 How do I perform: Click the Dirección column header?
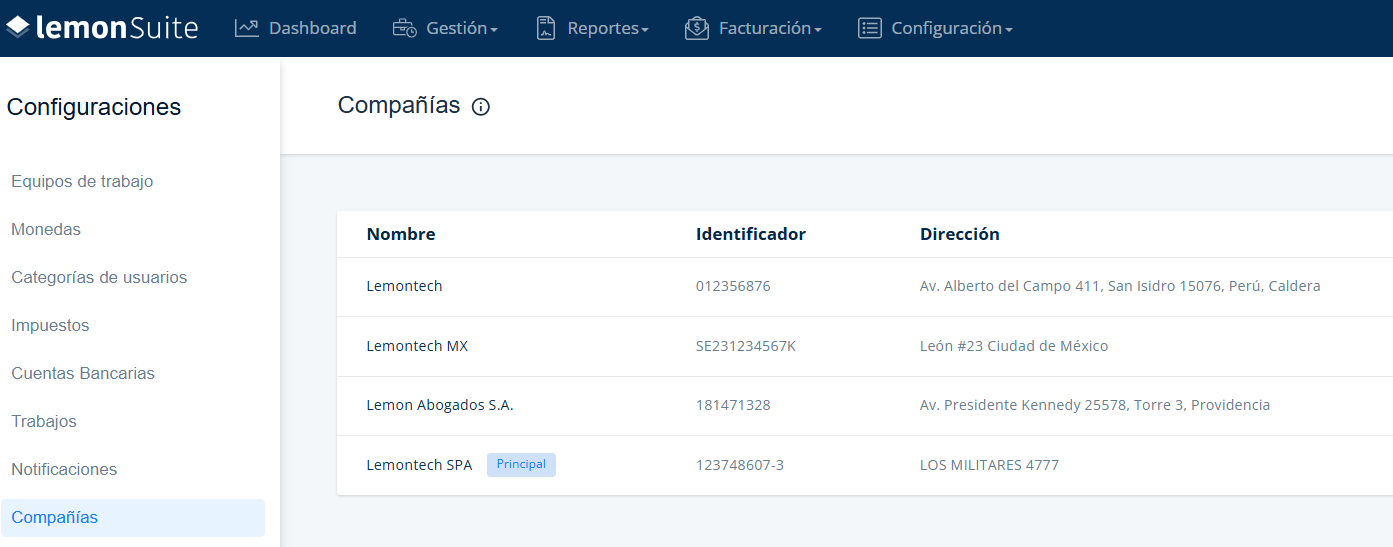960,235
